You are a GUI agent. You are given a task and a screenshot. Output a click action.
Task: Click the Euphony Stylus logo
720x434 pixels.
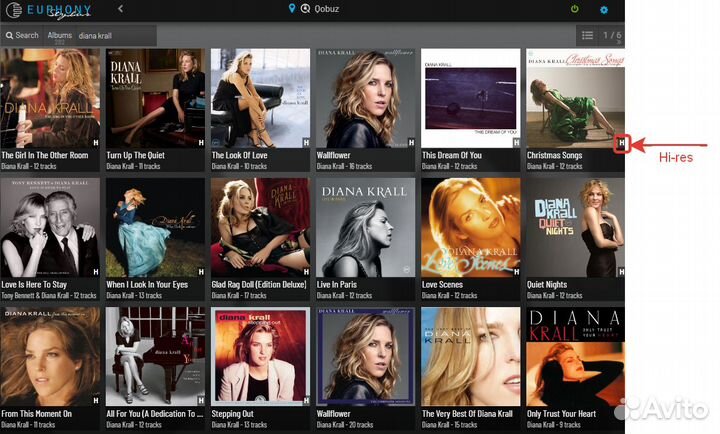coord(49,11)
